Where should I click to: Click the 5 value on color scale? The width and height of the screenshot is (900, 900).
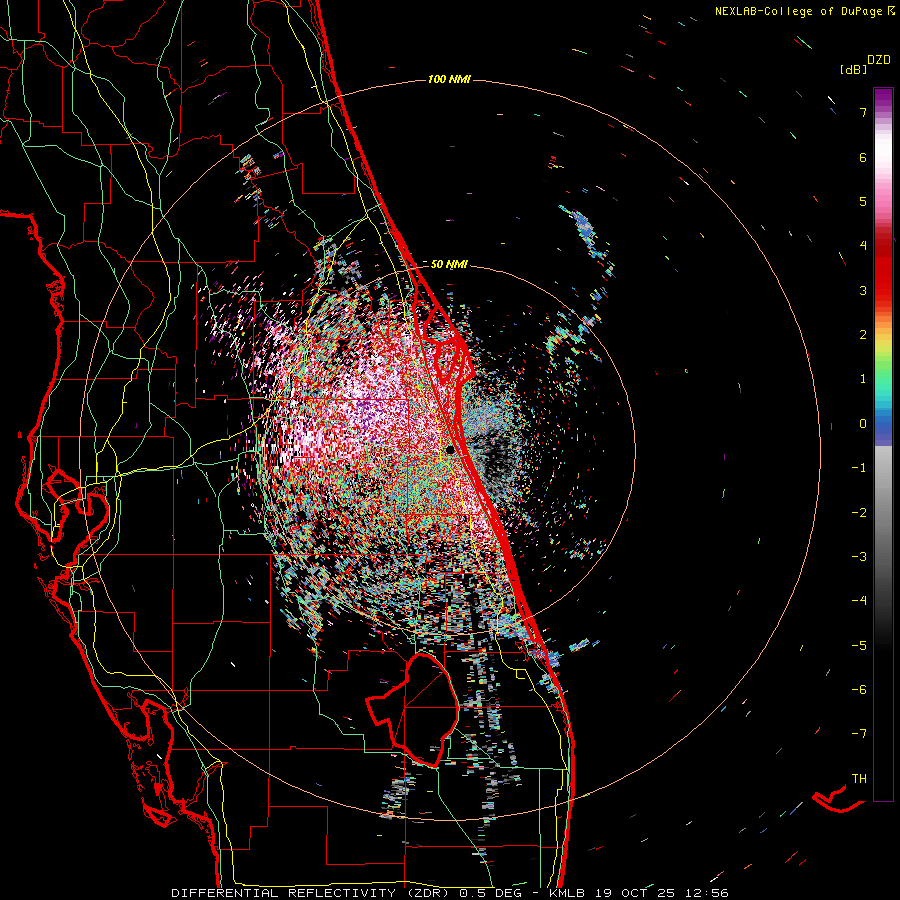coord(863,201)
